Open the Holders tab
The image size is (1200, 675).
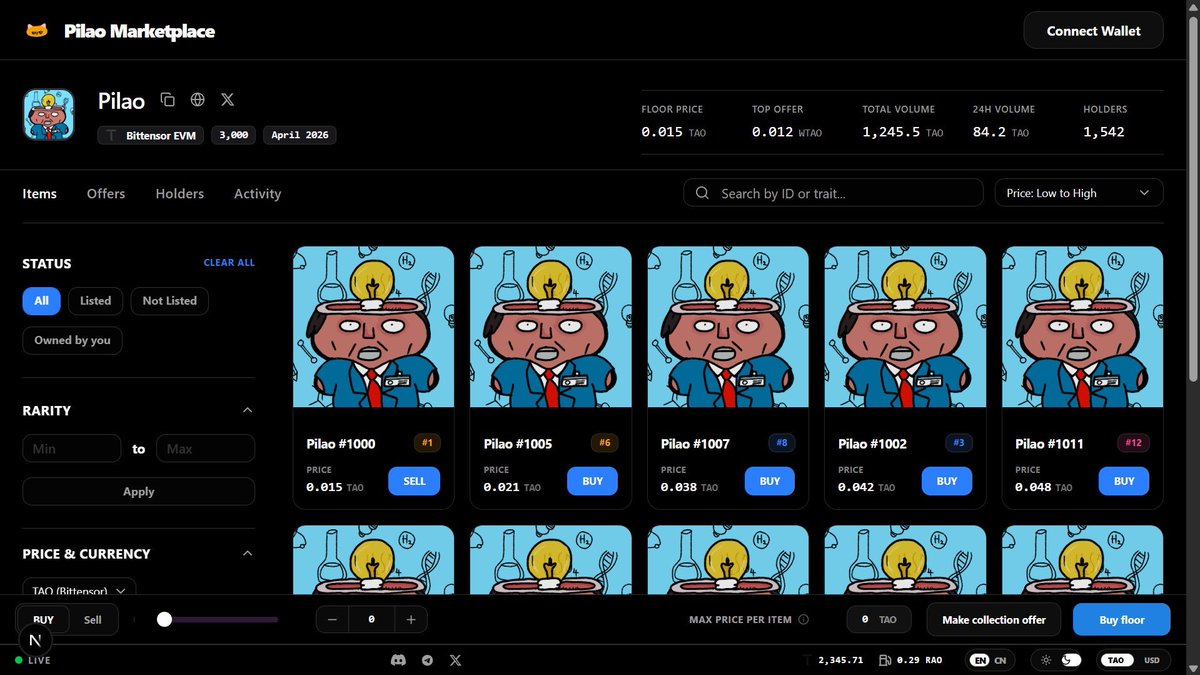(x=180, y=194)
